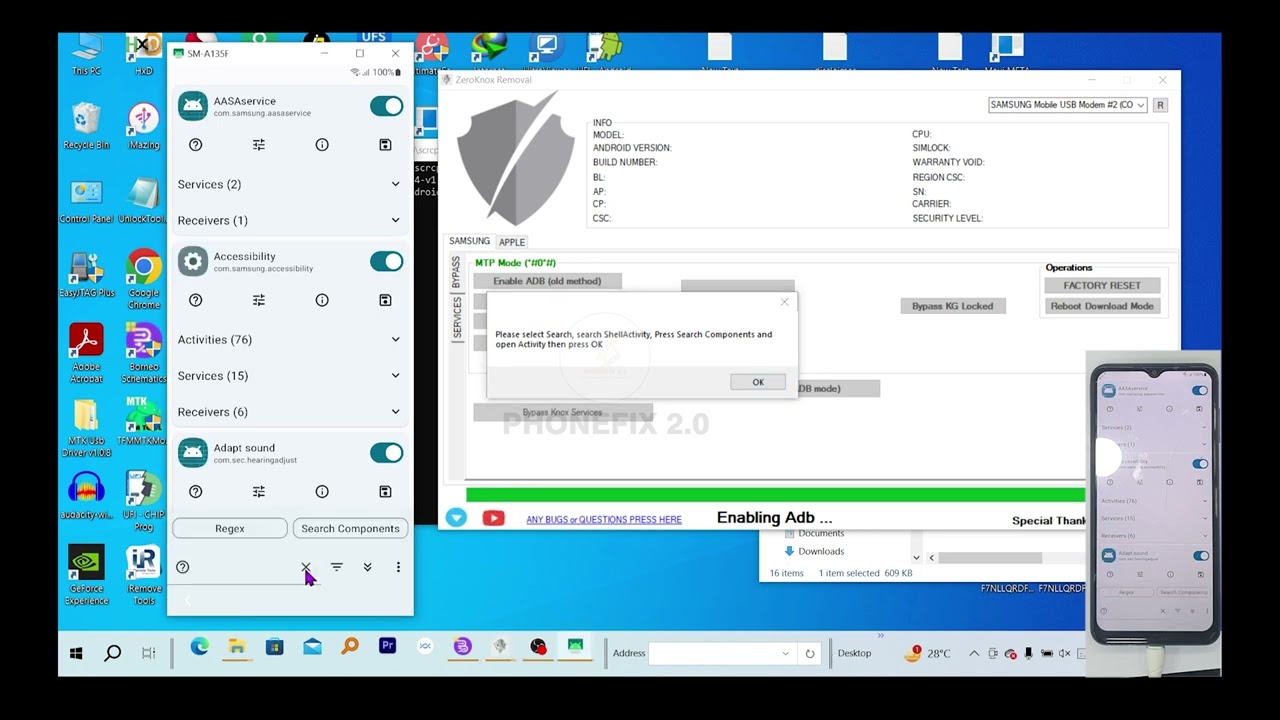Open info icon under Accessibility service
Screen dimensions: 1280x720
[321, 300]
